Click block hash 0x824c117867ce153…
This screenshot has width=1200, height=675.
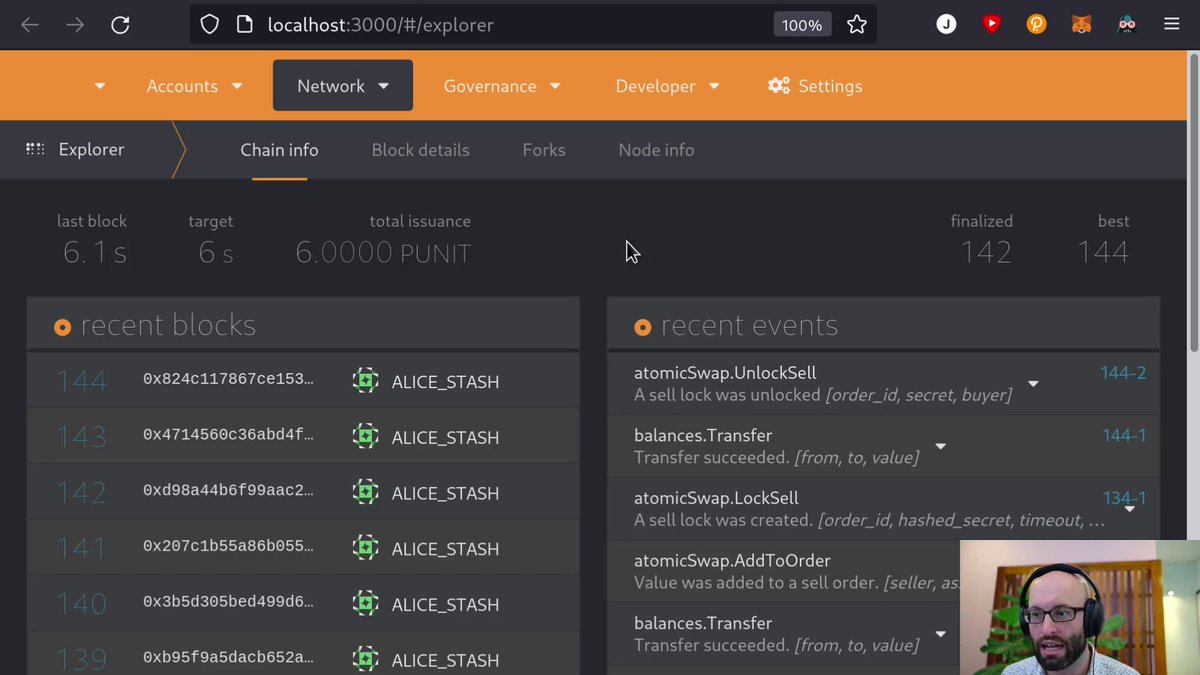point(228,380)
